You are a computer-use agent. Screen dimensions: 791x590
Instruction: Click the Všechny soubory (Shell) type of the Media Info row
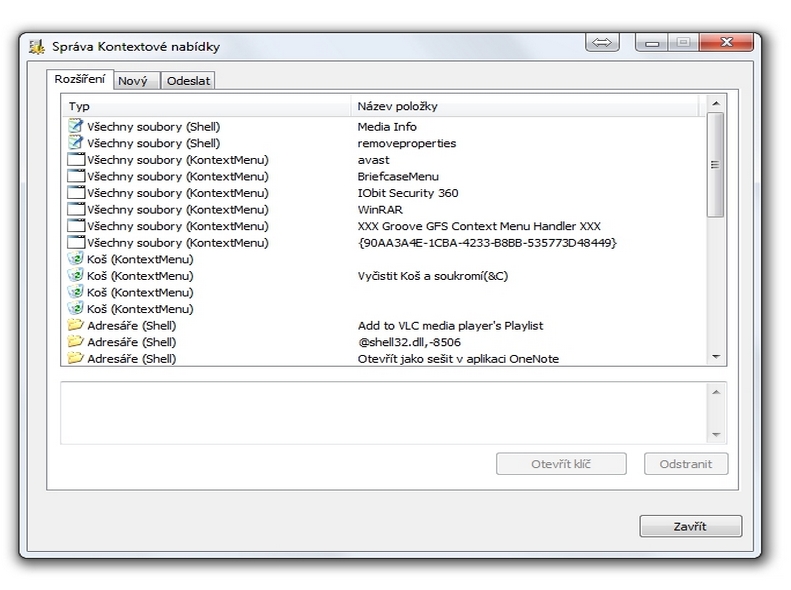coord(153,127)
